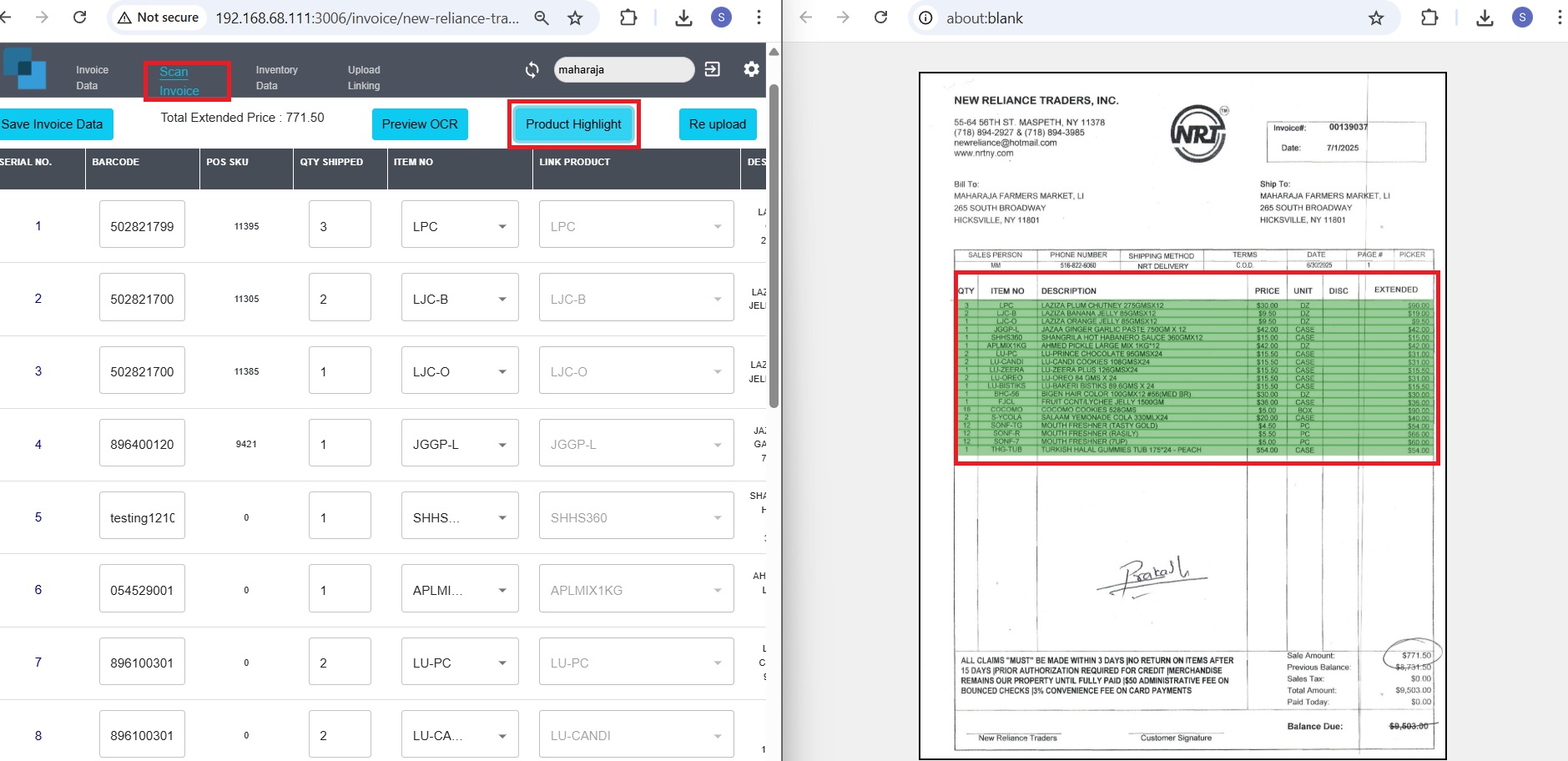1568x761 pixels.
Task: Bookmark the about:blank page with the star
Action: [x=1376, y=18]
